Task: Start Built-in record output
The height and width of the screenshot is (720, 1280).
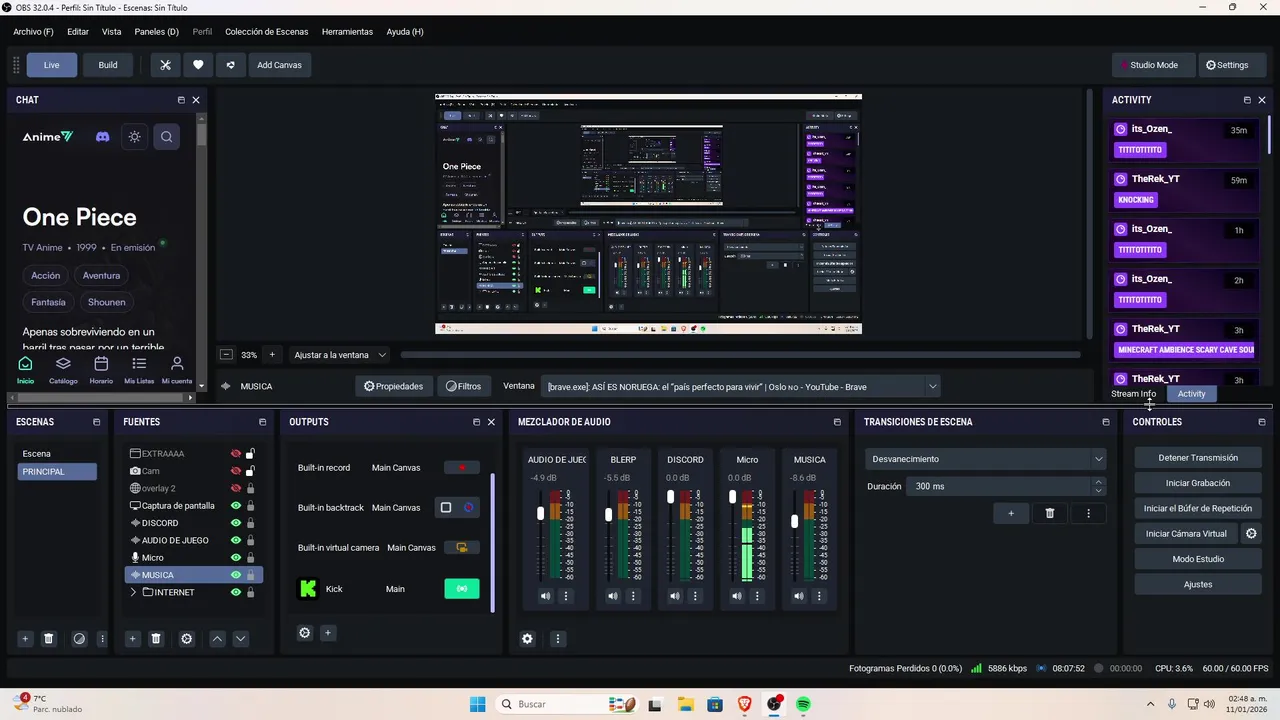Action: pyautogui.click(x=462, y=467)
